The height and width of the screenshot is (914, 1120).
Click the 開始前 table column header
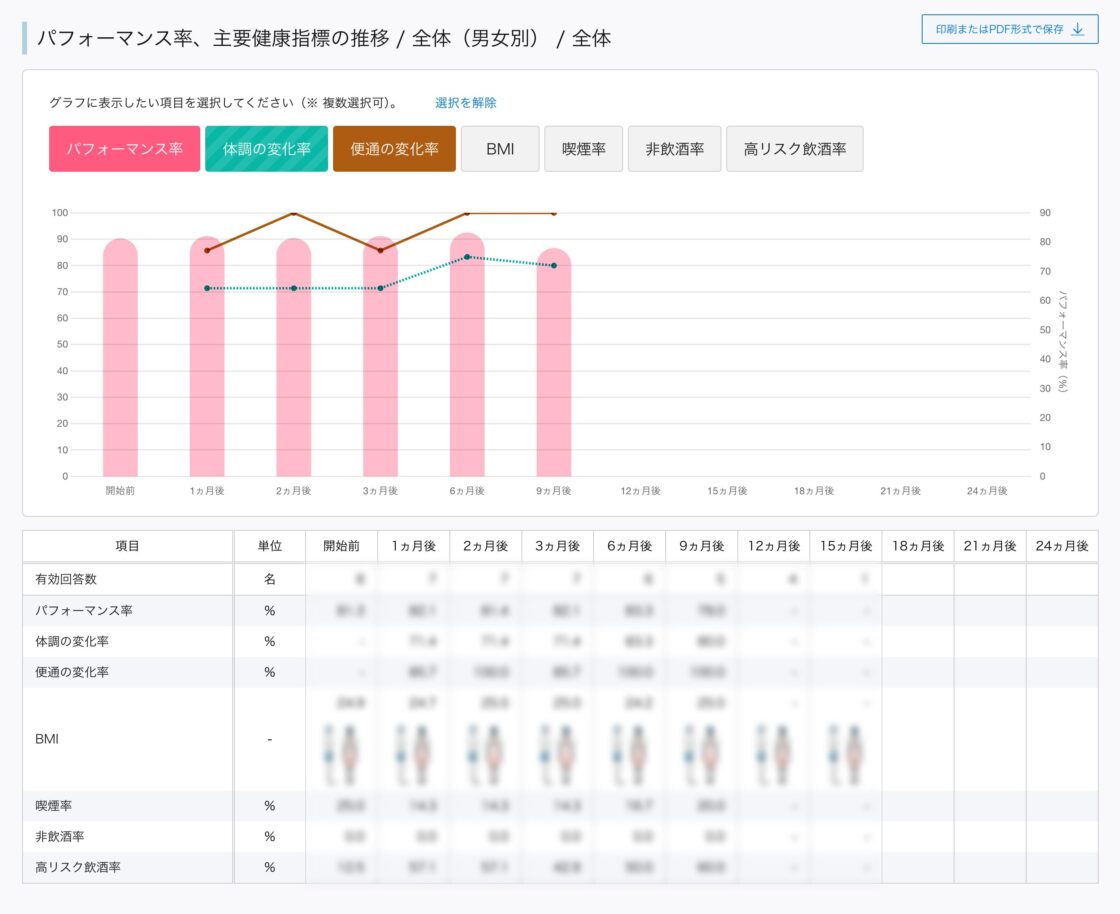[x=341, y=546]
